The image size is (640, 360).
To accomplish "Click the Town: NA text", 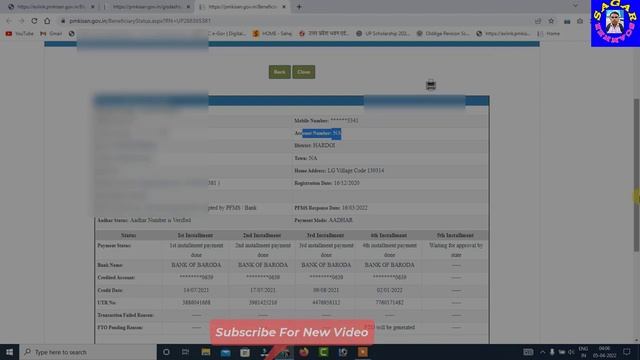I will (306, 158).
